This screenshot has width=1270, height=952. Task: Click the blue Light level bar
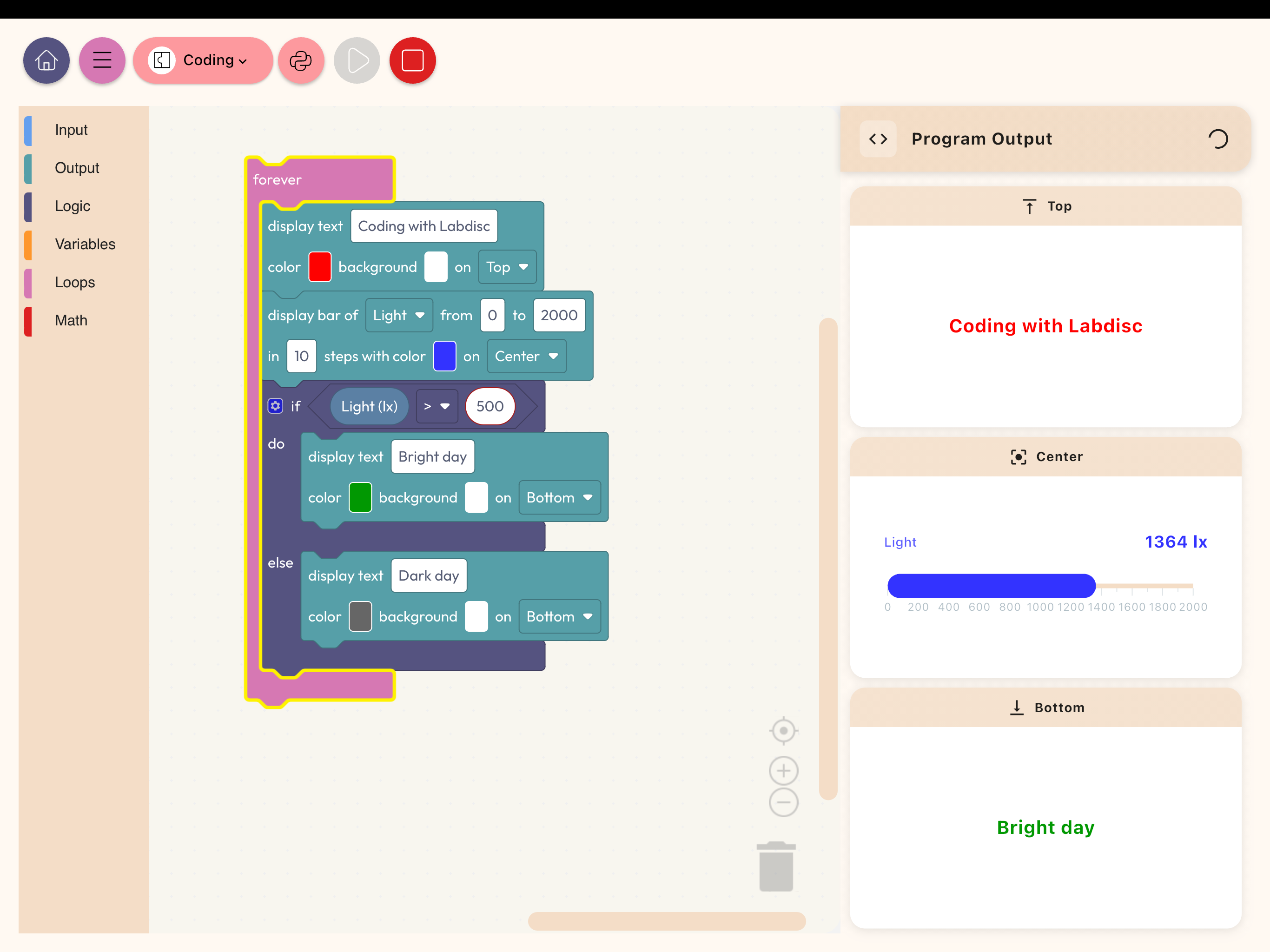click(992, 586)
